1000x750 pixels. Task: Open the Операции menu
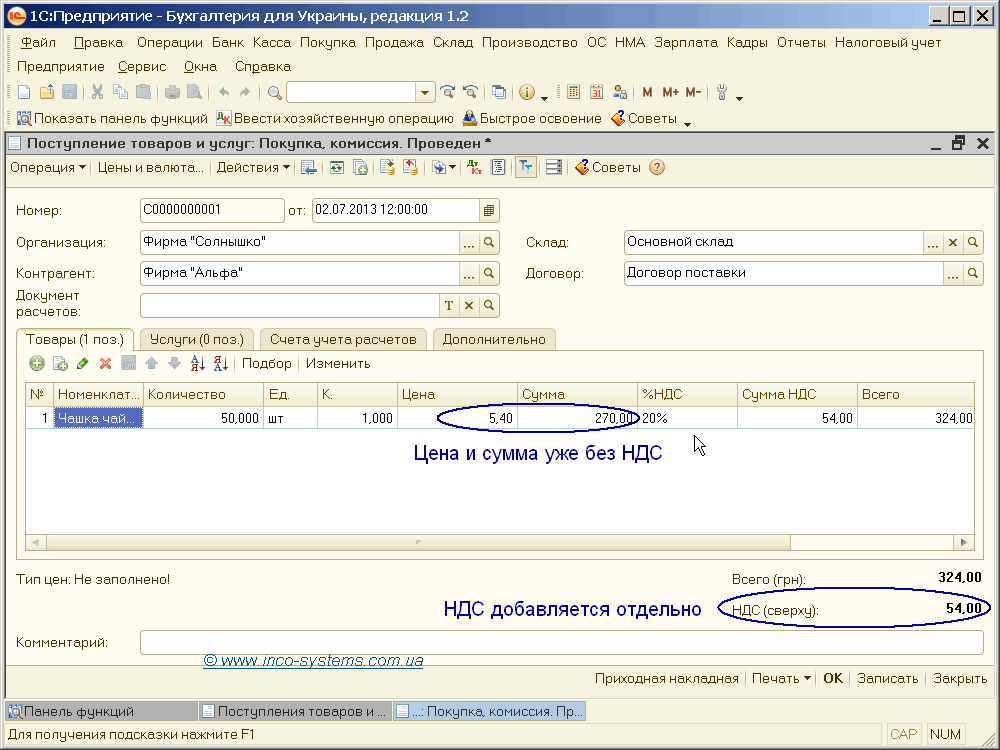(170, 43)
